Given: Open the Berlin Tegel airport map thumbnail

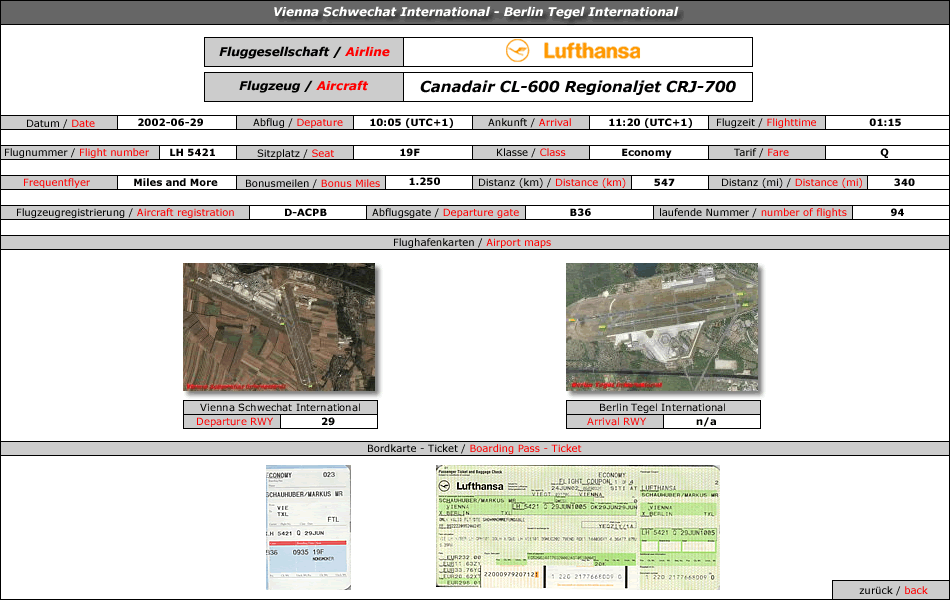Looking at the screenshot, I should click(x=662, y=327).
